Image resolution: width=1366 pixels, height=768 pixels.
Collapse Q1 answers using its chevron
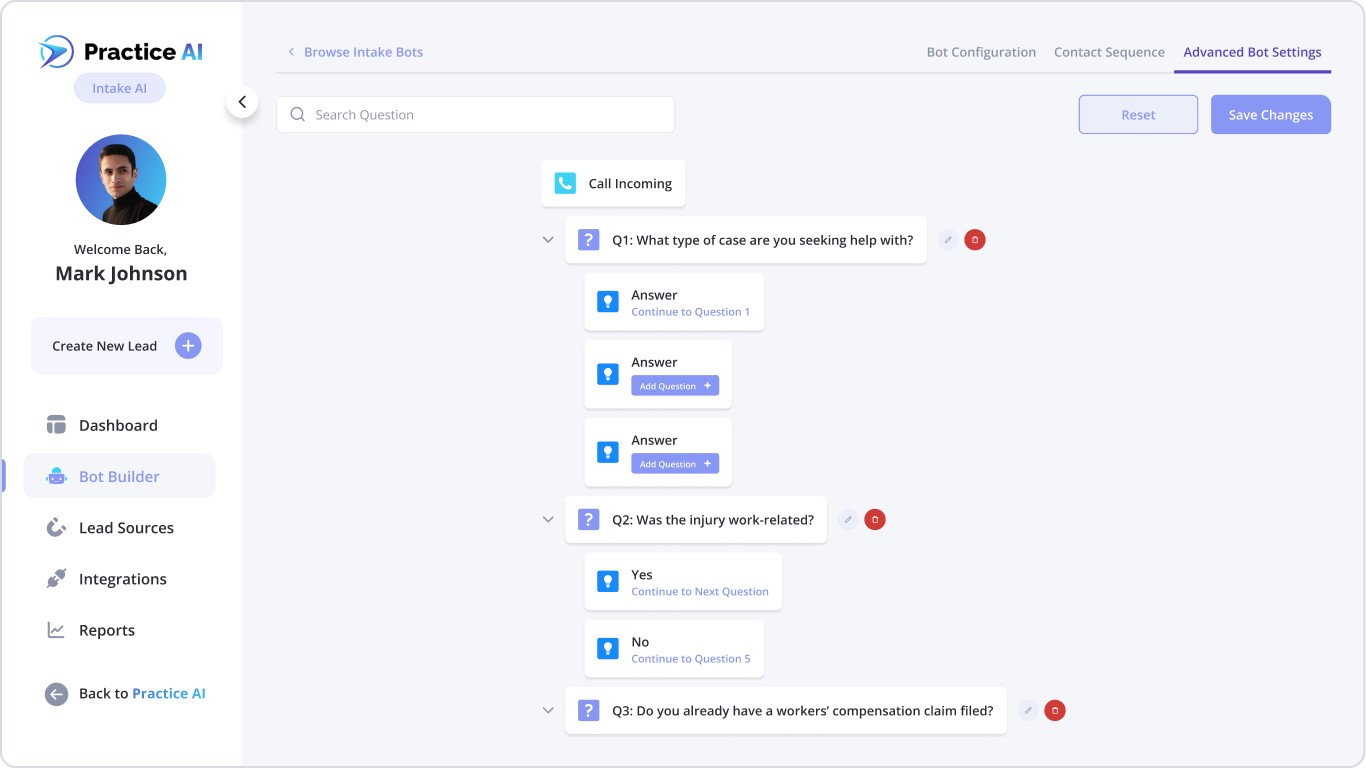[x=548, y=239]
